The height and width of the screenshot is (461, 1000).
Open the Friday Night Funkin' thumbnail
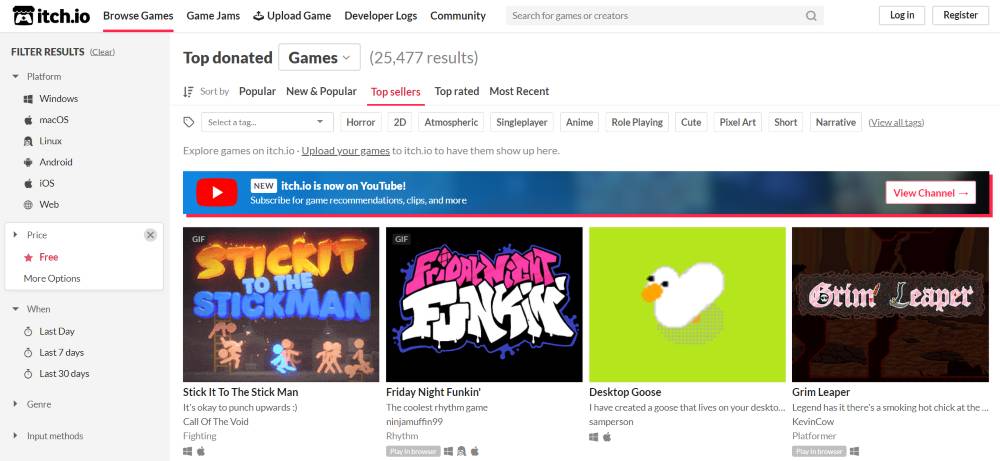point(484,305)
